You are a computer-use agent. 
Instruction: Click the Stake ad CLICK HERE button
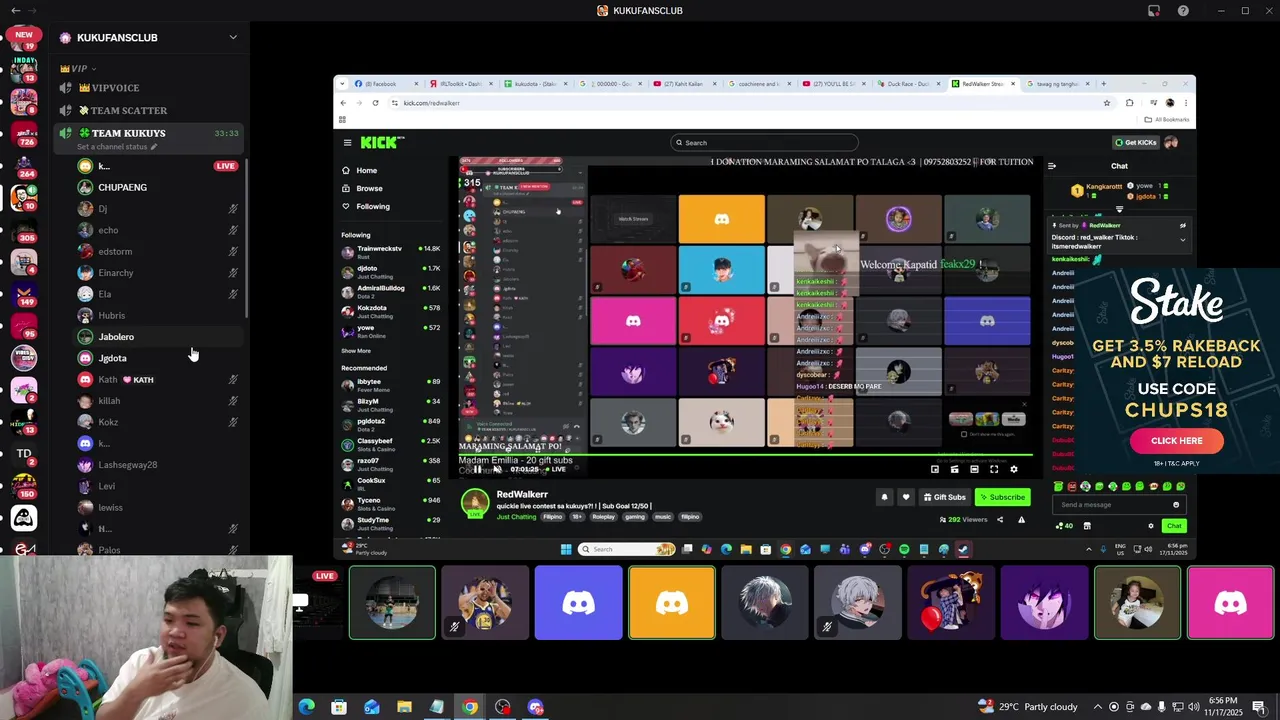pos(1177,441)
